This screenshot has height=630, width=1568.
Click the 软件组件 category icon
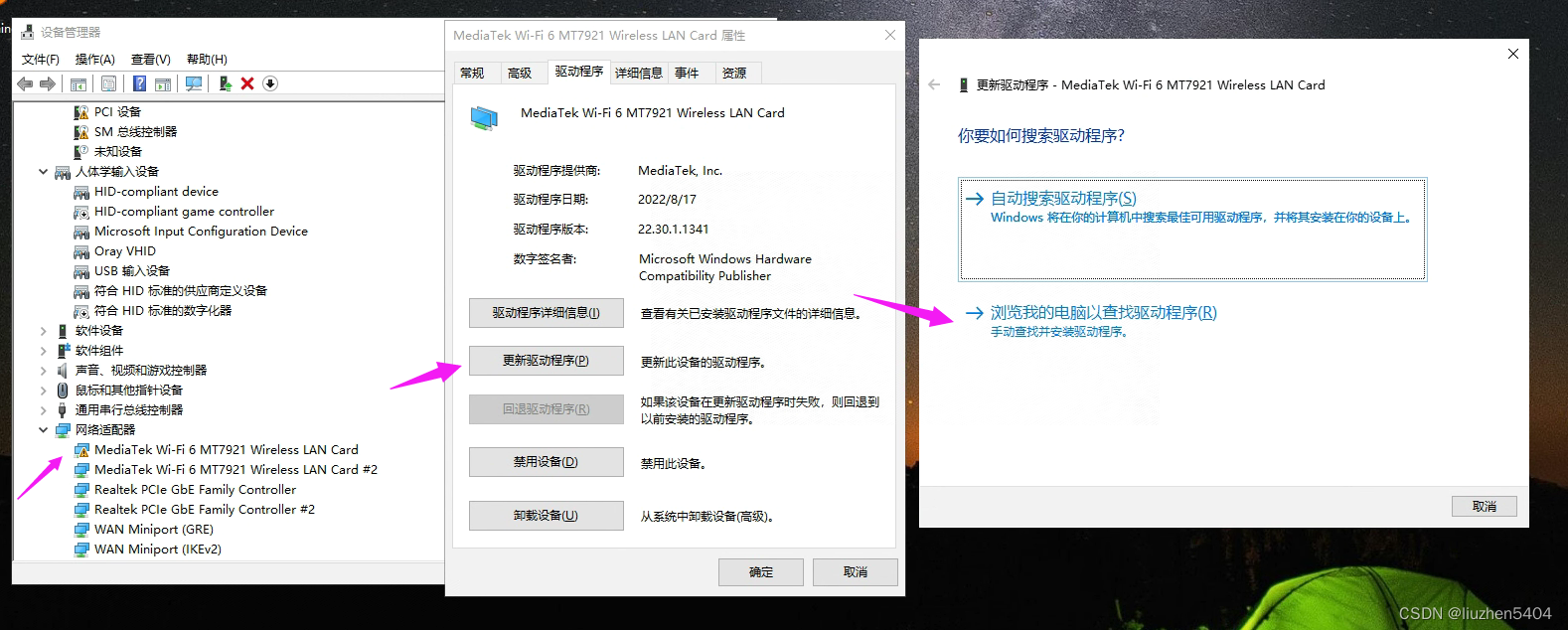63,351
